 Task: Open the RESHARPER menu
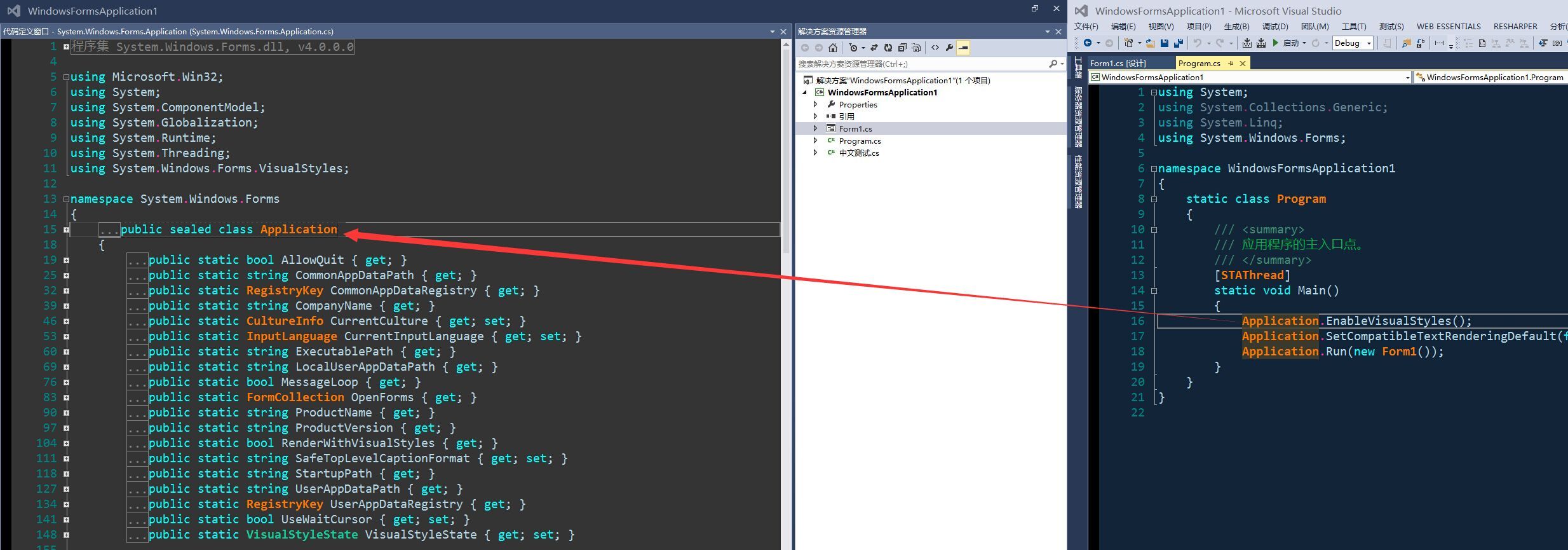[1515, 26]
